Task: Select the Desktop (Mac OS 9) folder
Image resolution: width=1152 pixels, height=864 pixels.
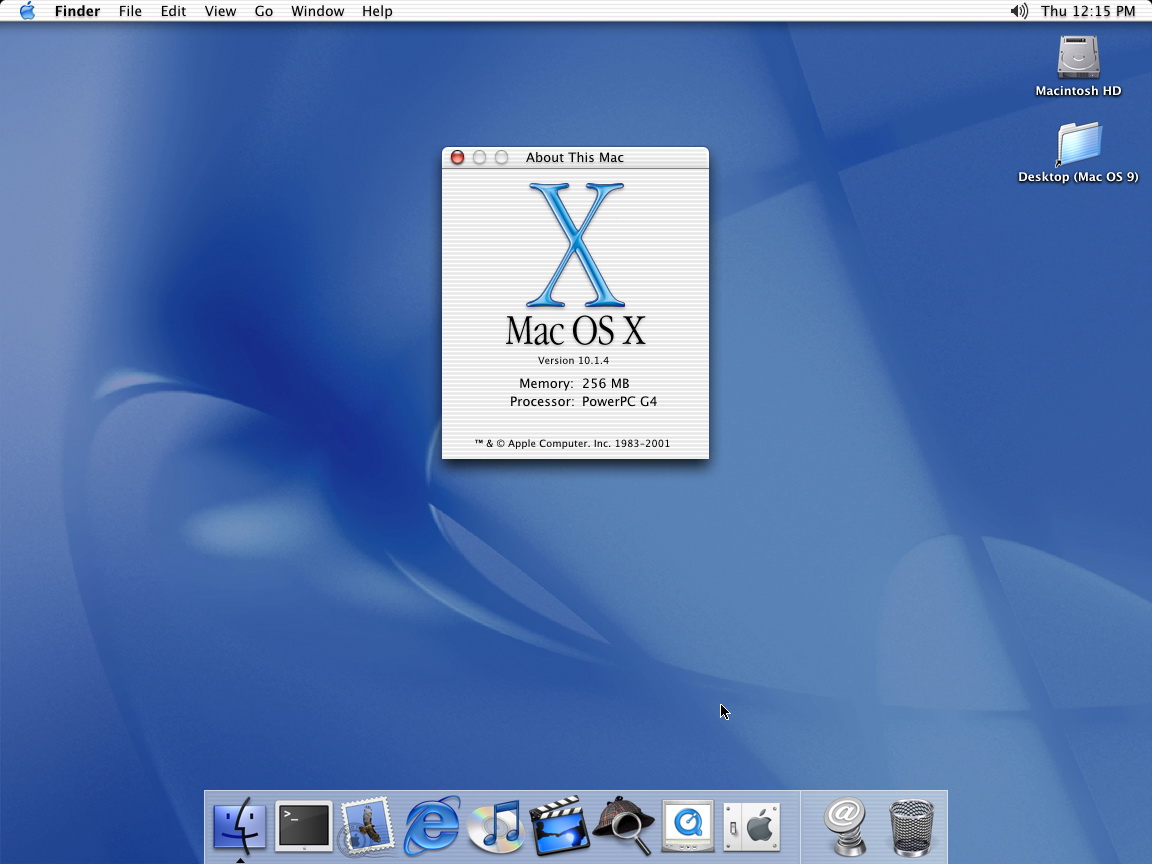Action: pyautogui.click(x=1078, y=145)
